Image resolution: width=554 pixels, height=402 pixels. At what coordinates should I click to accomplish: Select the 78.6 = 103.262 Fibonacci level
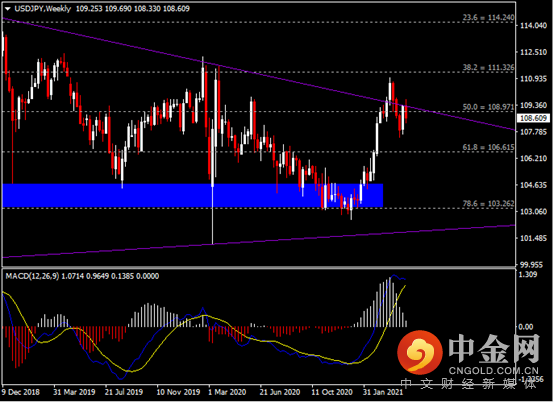488,203
